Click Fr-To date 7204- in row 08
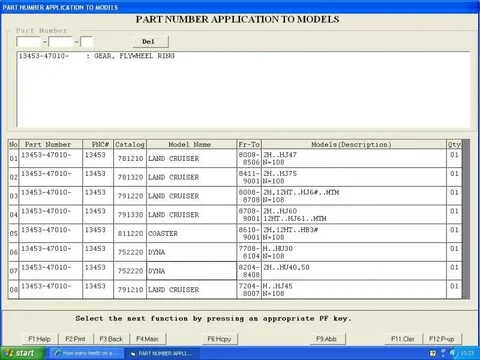 (249, 286)
